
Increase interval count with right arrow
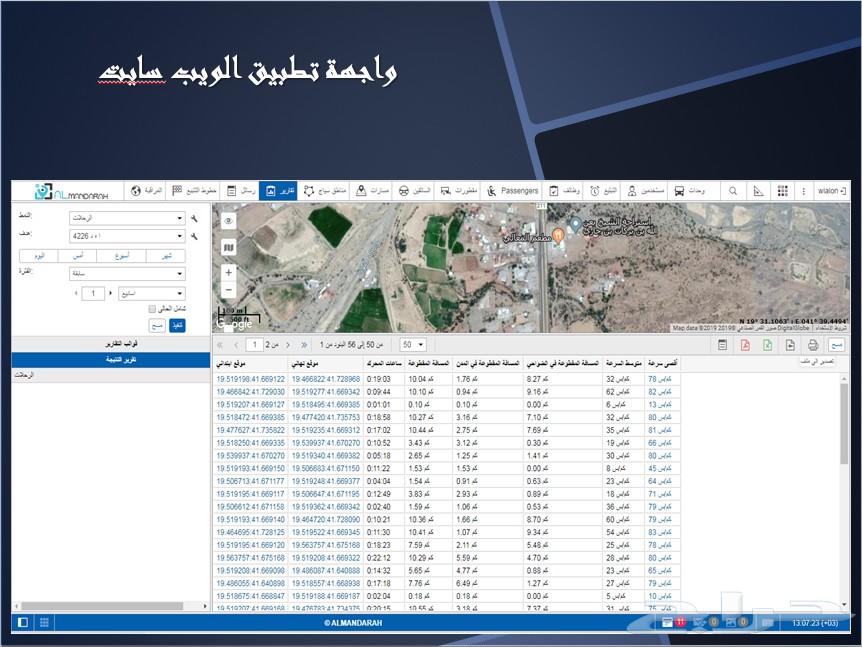pos(110,293)
